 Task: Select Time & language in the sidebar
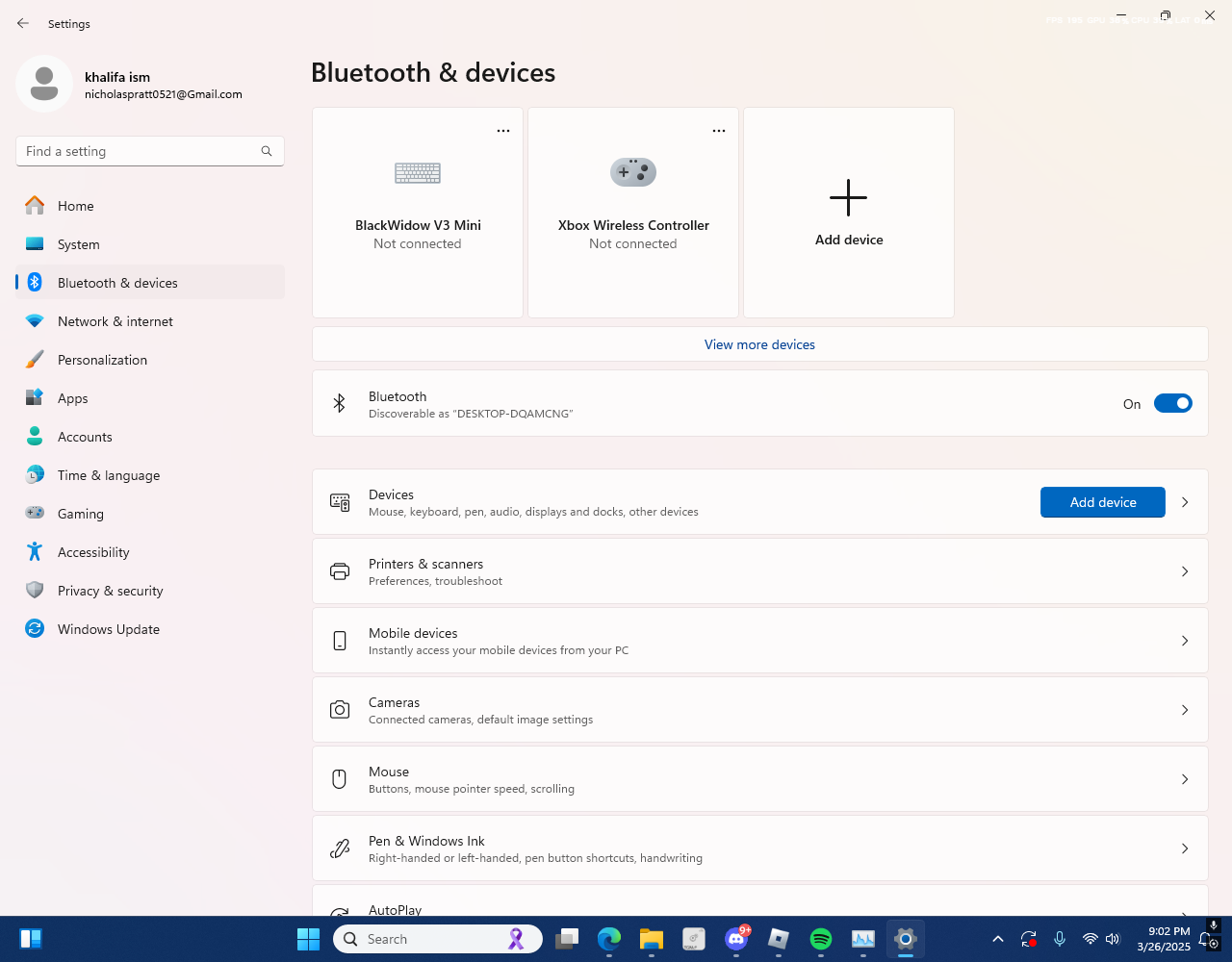pyautogui.click(x=150, y=475)
